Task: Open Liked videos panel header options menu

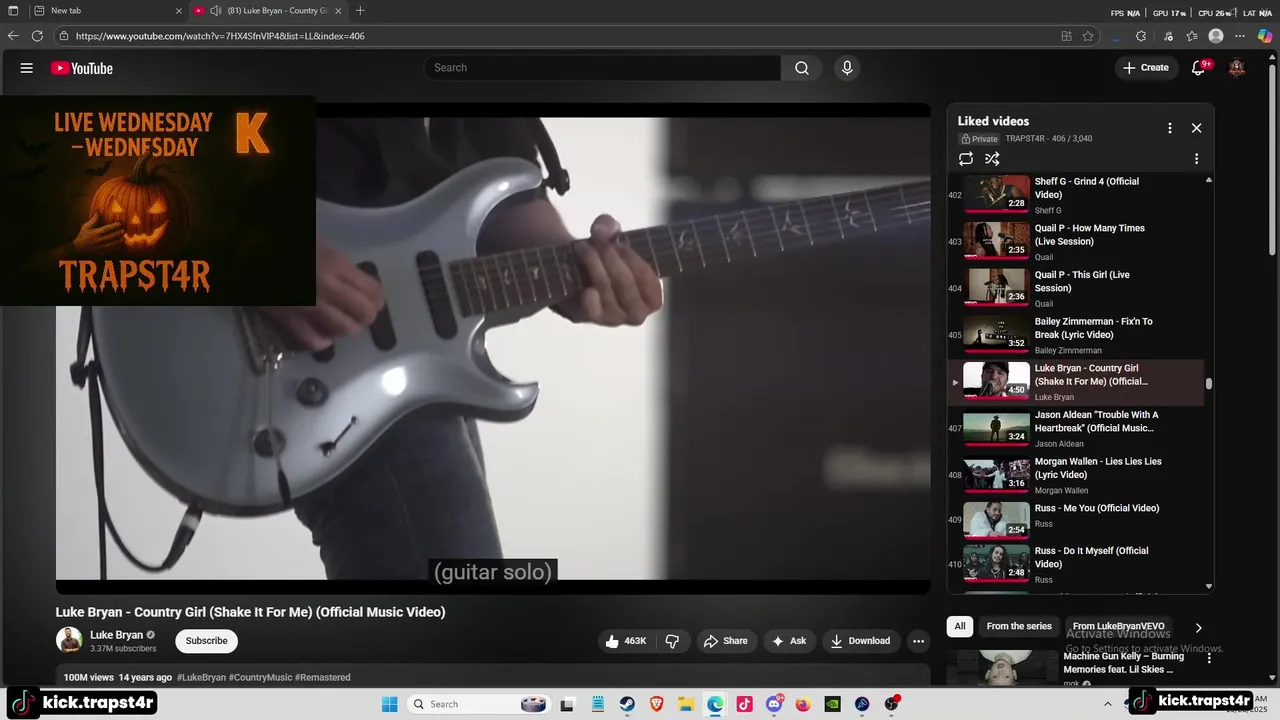Action: [1169, 128]
